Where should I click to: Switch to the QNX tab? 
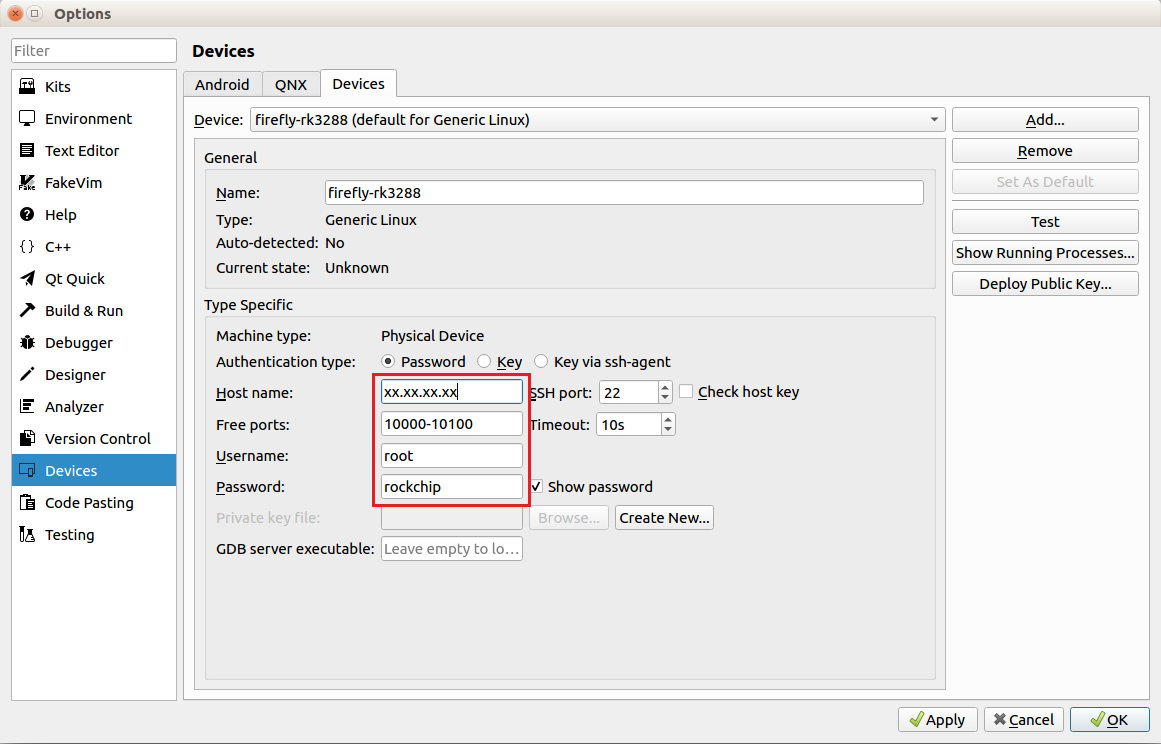click(291, 85)
